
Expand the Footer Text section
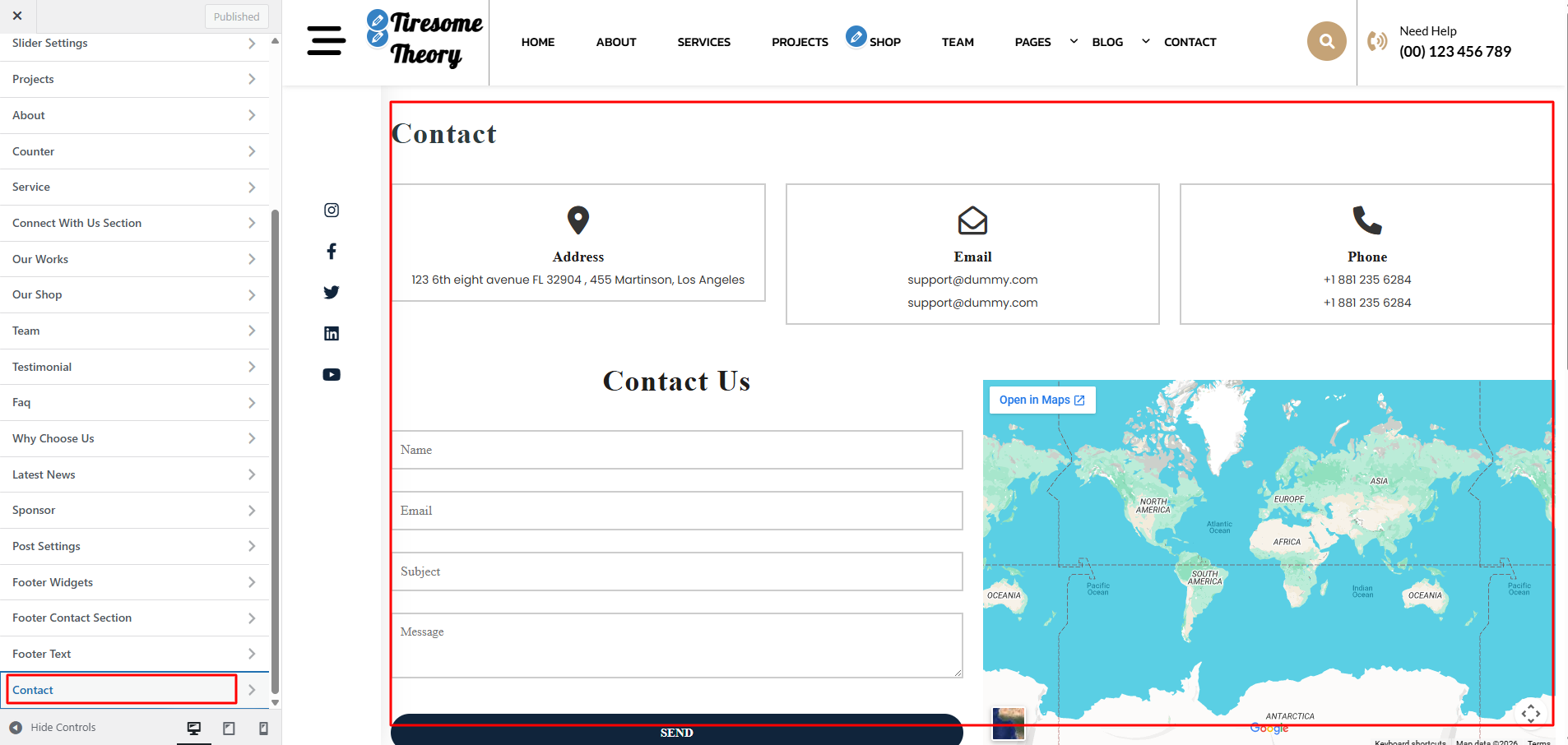click(135, 654)
